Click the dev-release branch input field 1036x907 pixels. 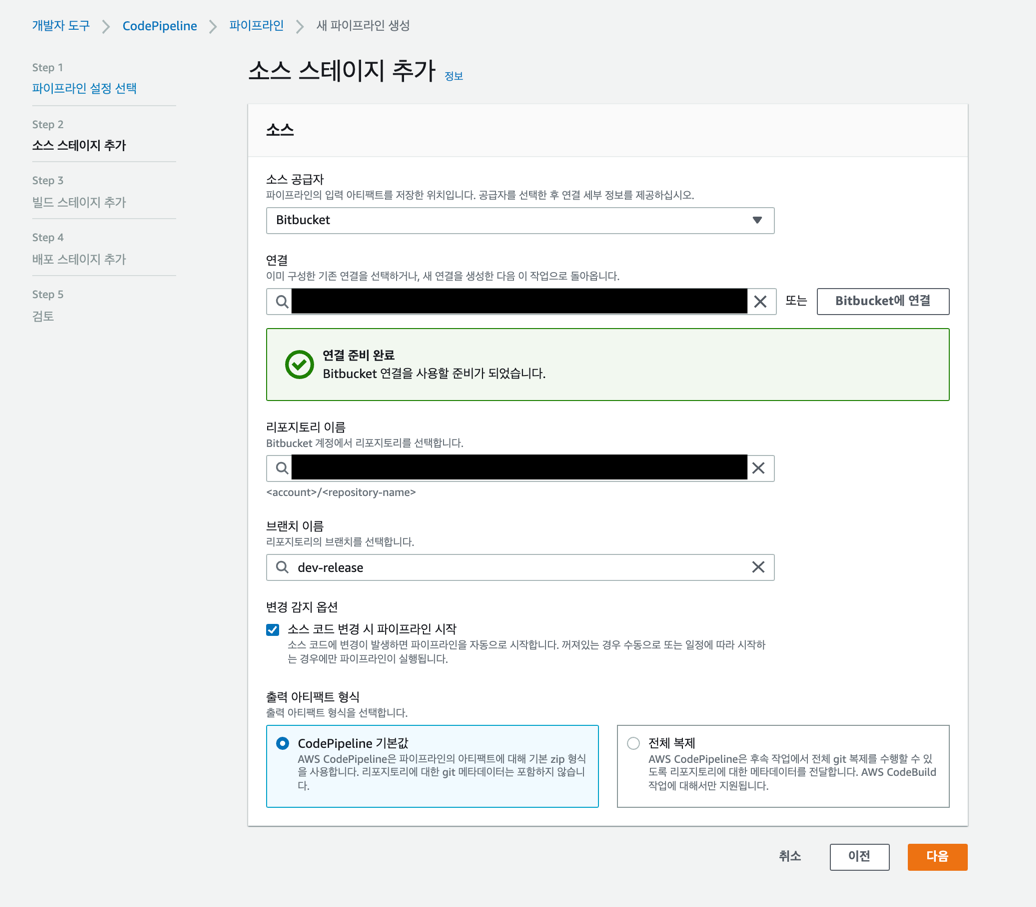[x=520, y=567]
